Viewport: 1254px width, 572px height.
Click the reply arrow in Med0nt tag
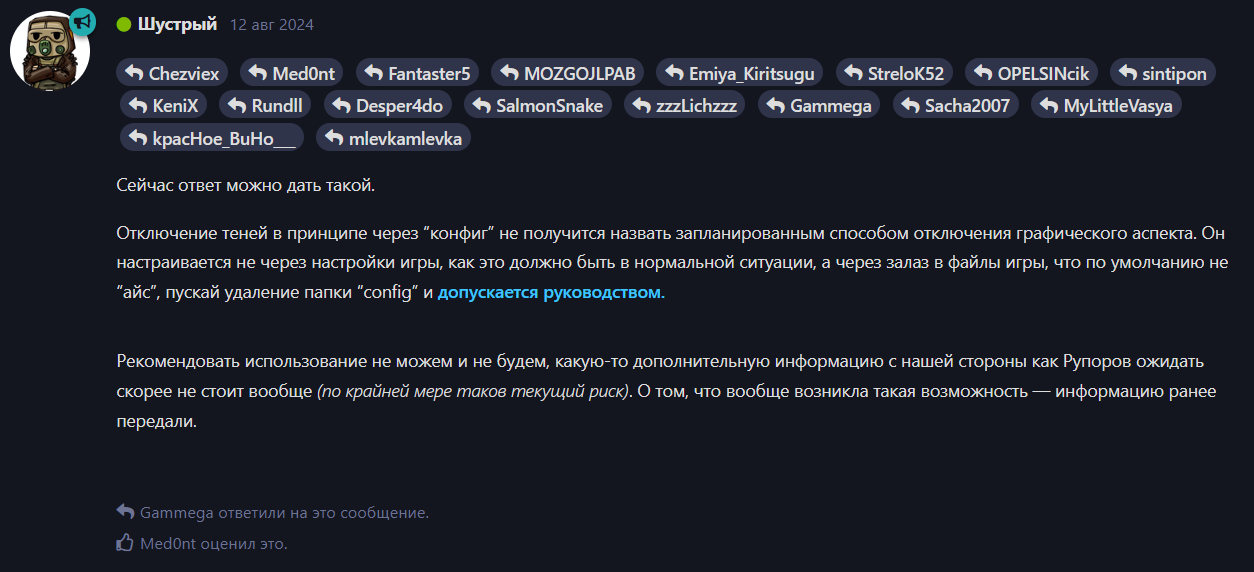[257, 72]
